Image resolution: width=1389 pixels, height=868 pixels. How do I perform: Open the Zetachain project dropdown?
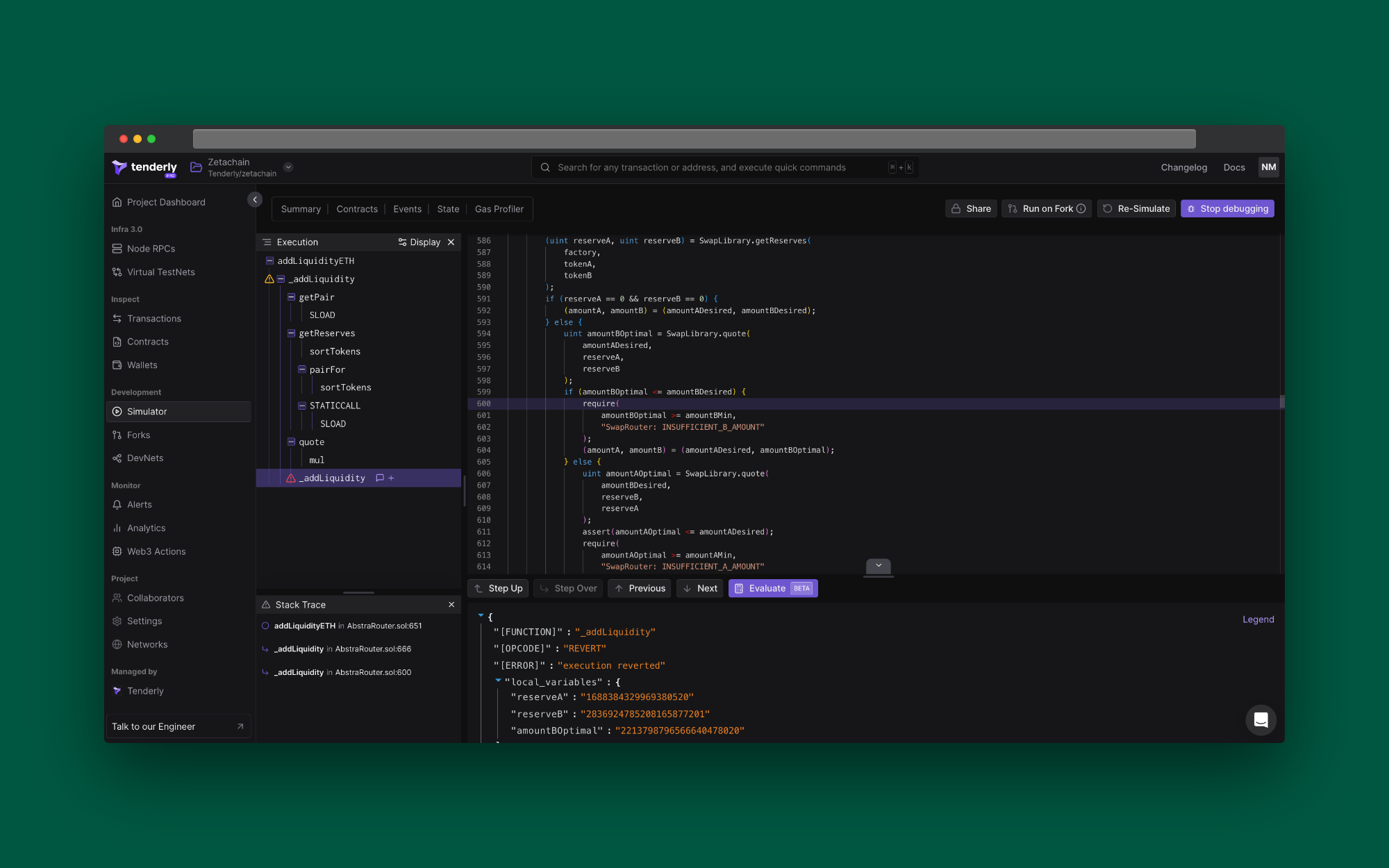[x=288, y=167]
